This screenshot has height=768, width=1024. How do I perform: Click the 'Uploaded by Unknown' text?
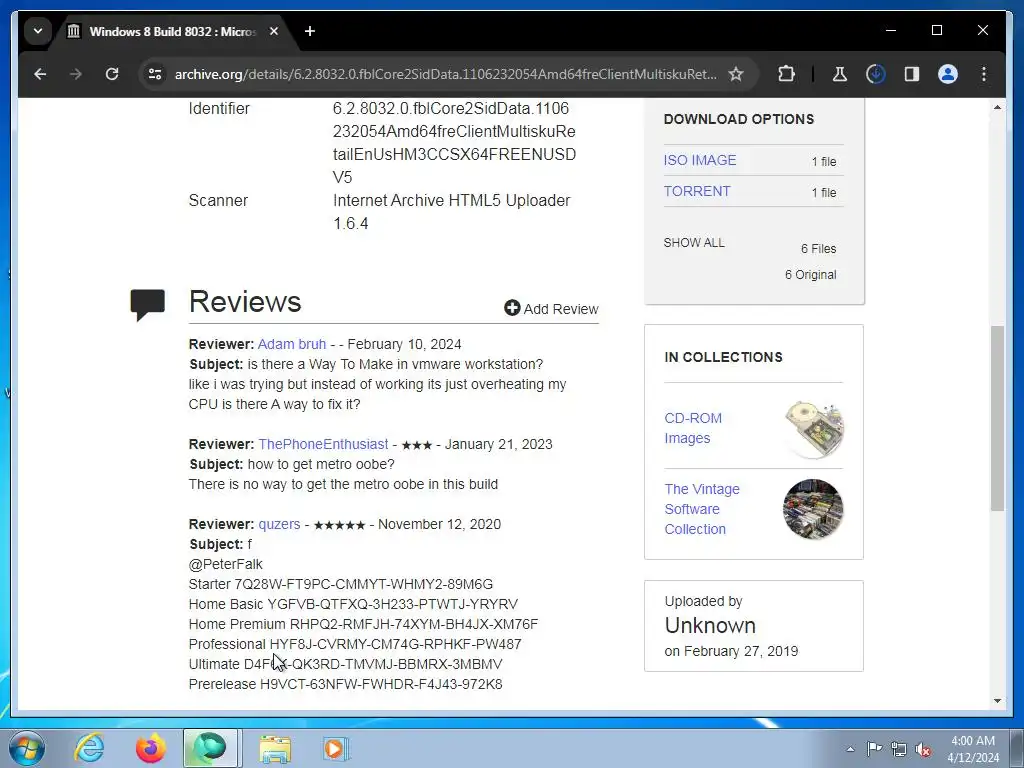coord(710,615)
